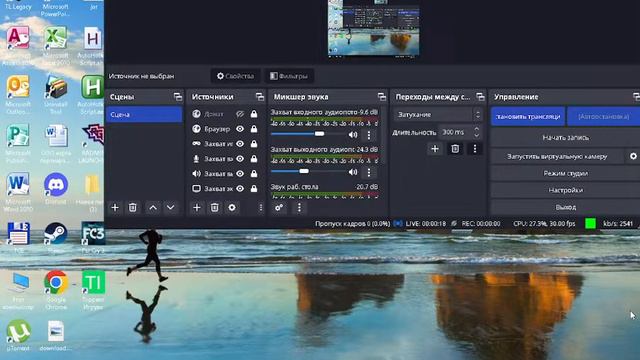Undock the Источники panel

coord(260,97)
